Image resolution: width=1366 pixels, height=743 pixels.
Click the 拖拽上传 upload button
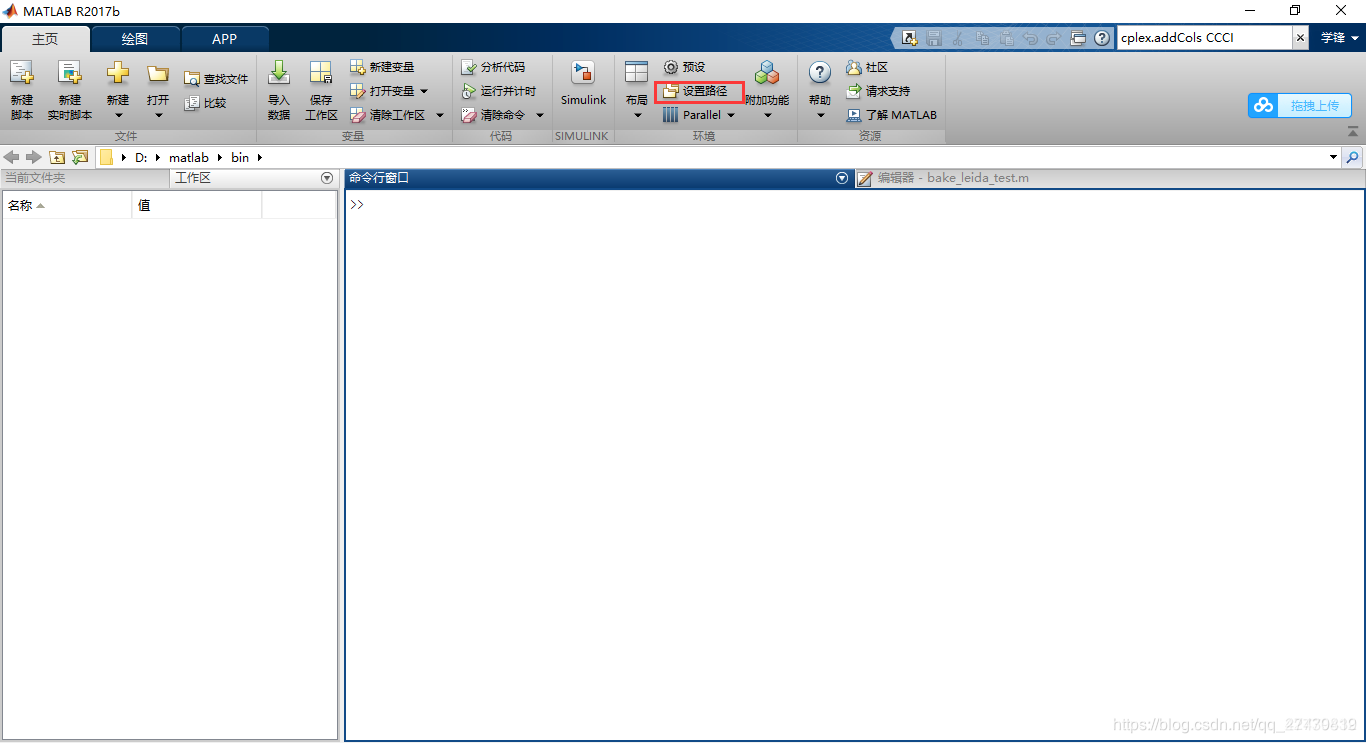coord(1299,105)
